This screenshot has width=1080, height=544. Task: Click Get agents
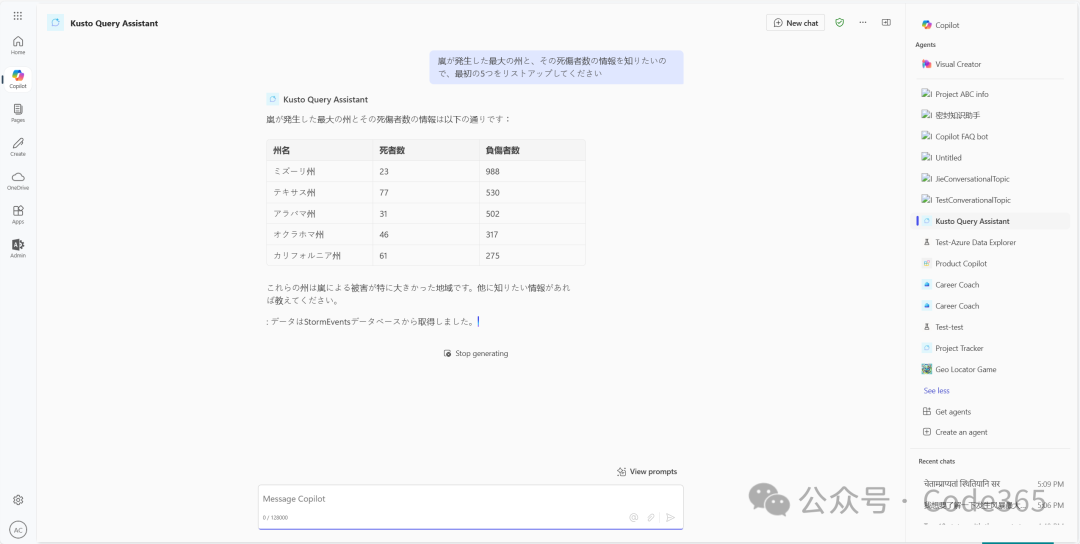946,412
